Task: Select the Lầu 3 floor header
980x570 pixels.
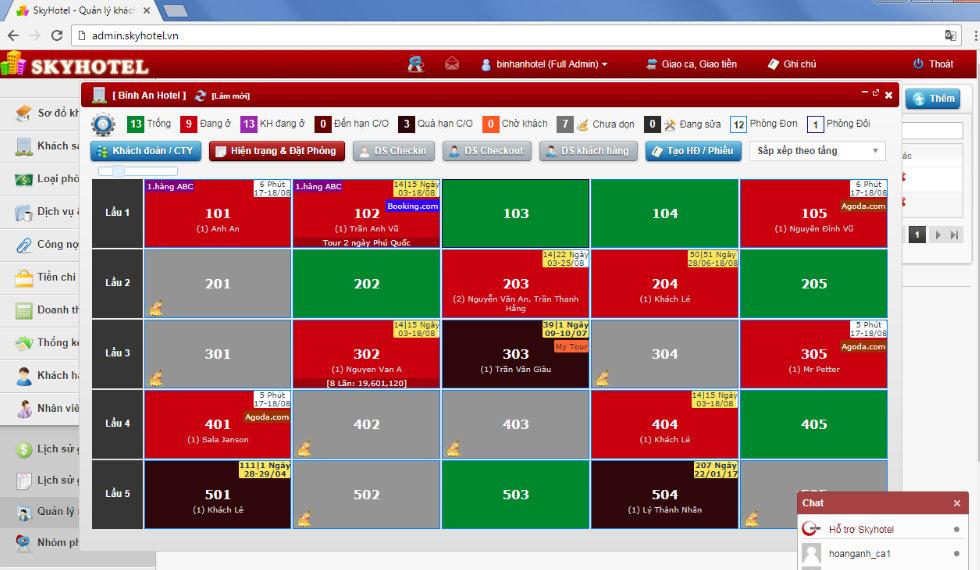Action: tap(118, 354)
